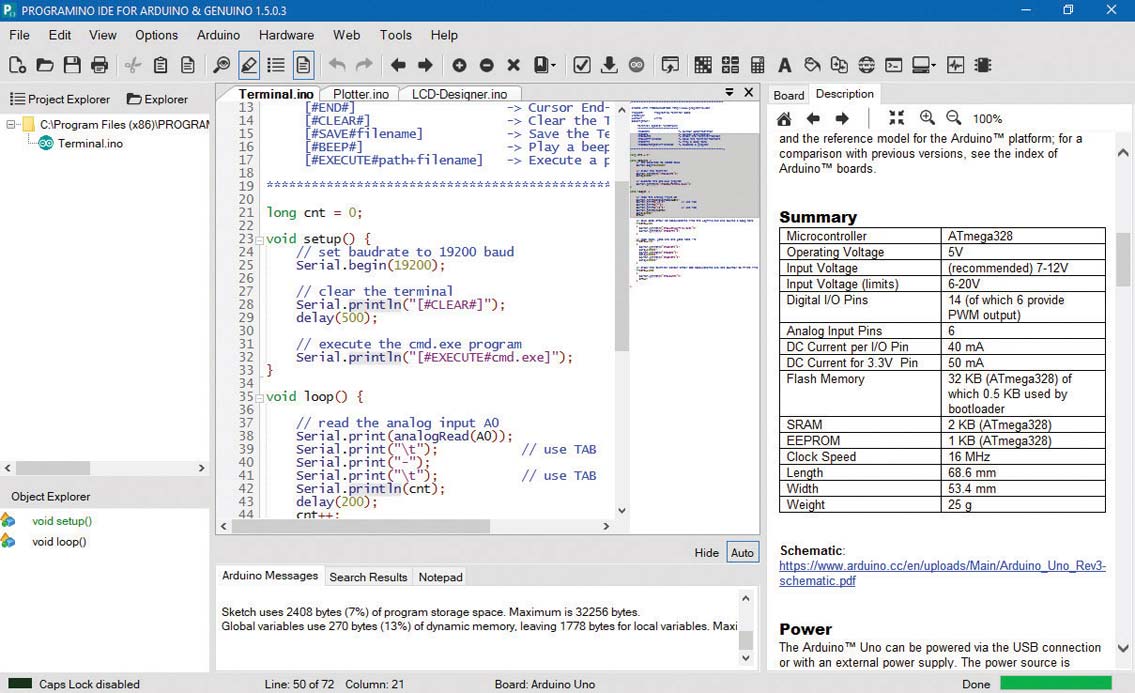Click the window with arrow toolbar icon
Viewport: 1135px width, 693px height.
(670, 65)
